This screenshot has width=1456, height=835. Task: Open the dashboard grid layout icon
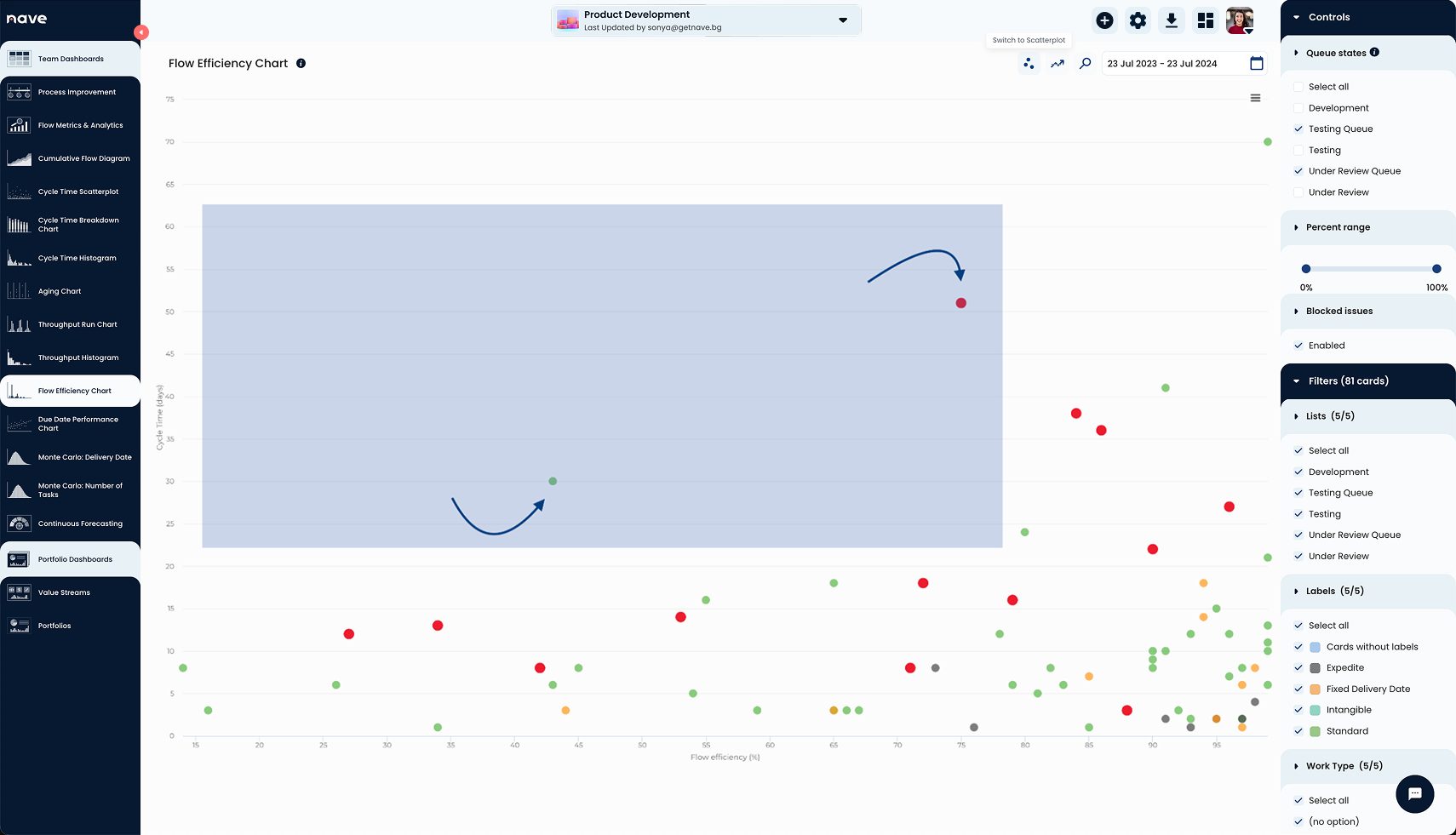point(1205,20)
